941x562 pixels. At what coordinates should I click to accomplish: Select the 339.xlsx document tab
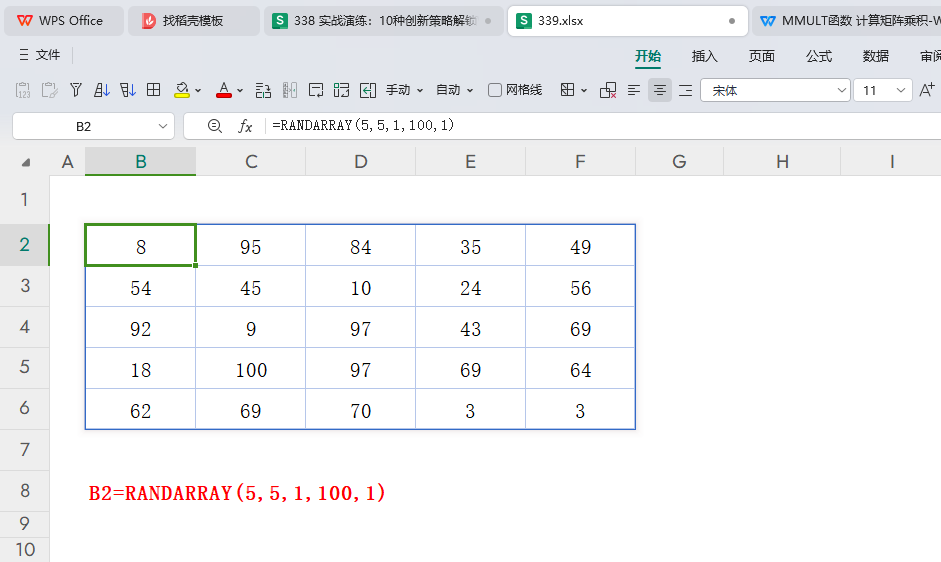click(x=628, y=21)
